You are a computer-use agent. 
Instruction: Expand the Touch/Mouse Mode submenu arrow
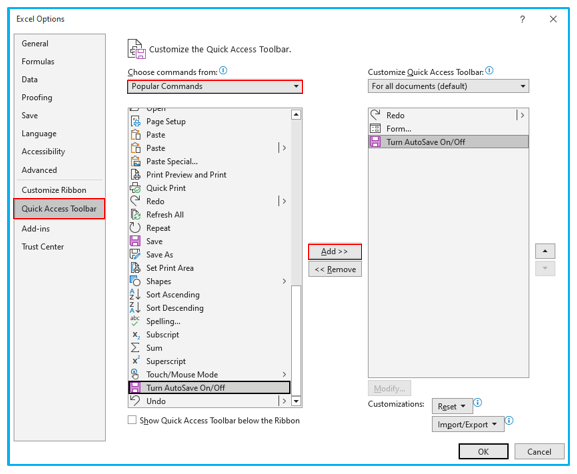284,374
